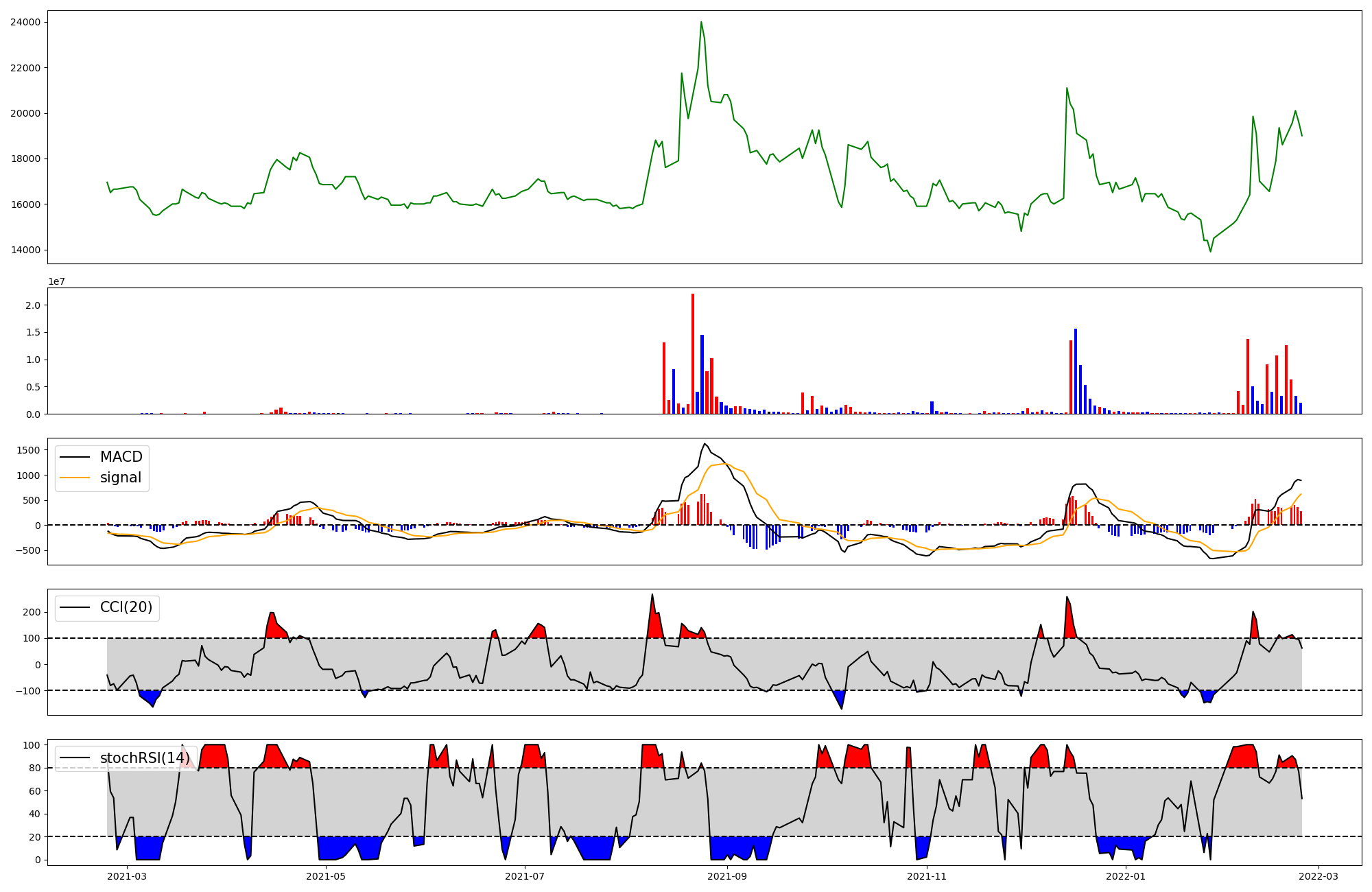Click the 2022-03 date tick label
This screenshot has width=1372, height=892.
1318,876
